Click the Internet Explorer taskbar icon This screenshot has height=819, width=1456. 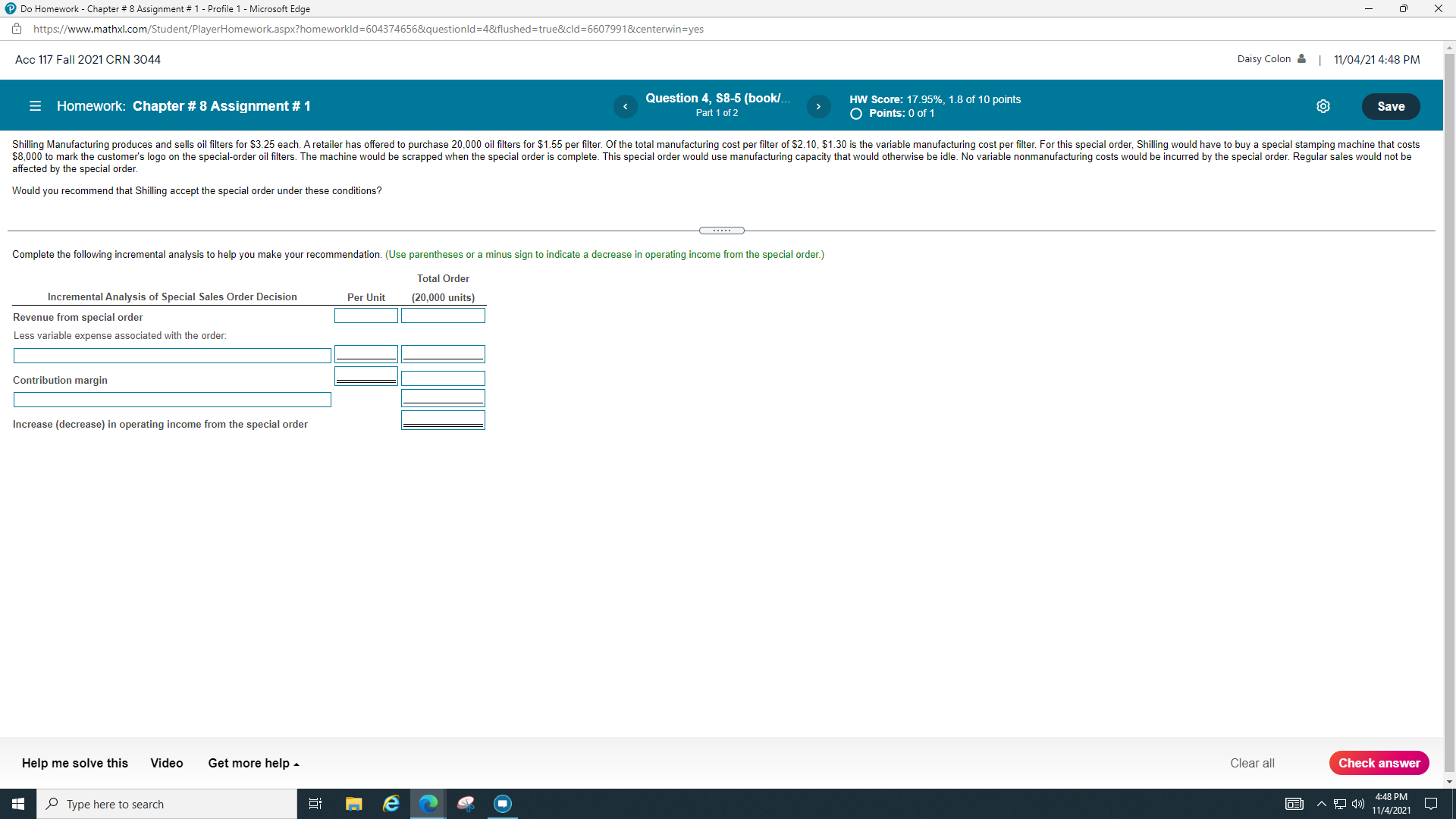tap(391, 804)
